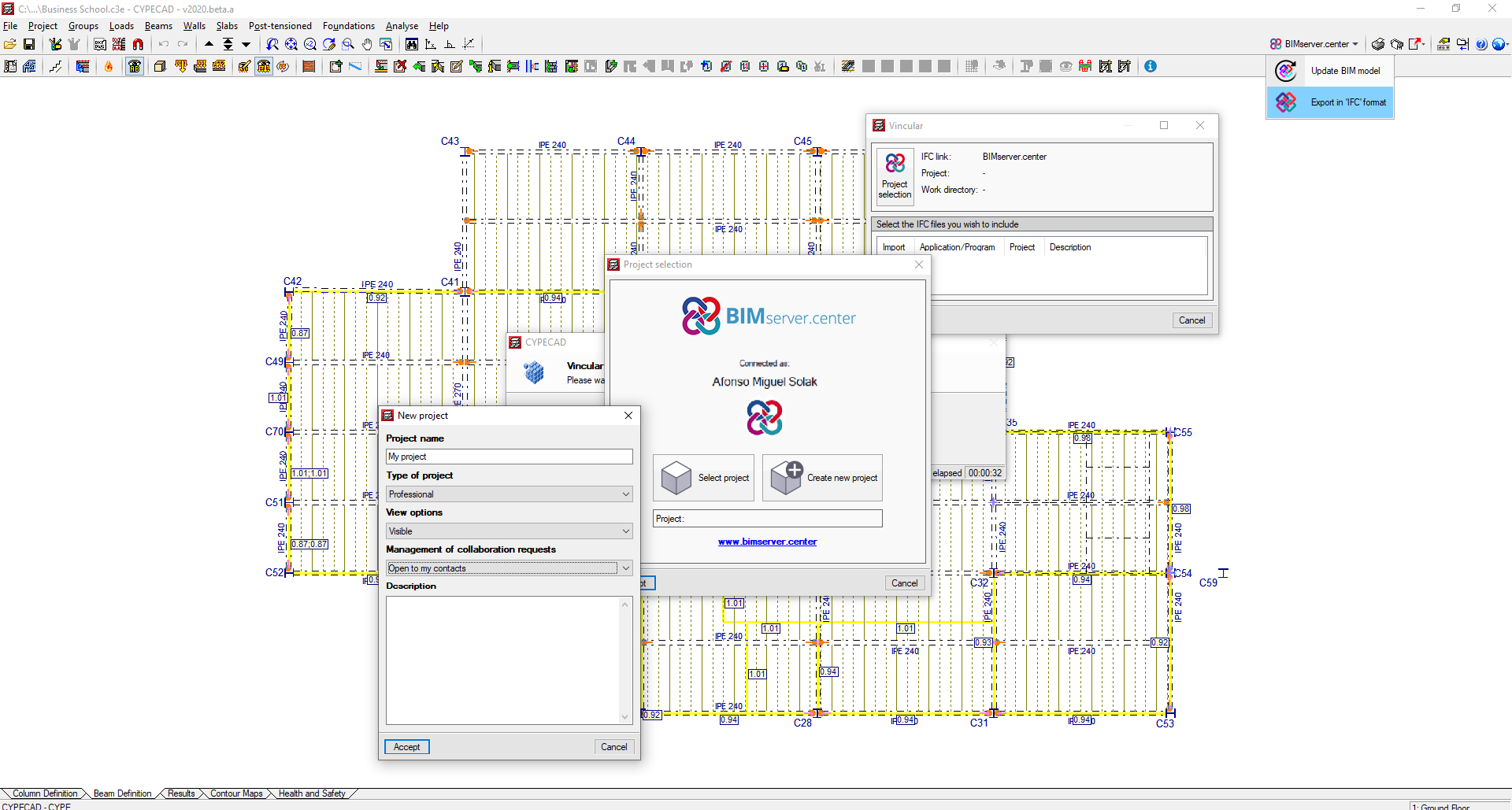
Task: Toggle the AB reference labels button
Action: point(135,67)
